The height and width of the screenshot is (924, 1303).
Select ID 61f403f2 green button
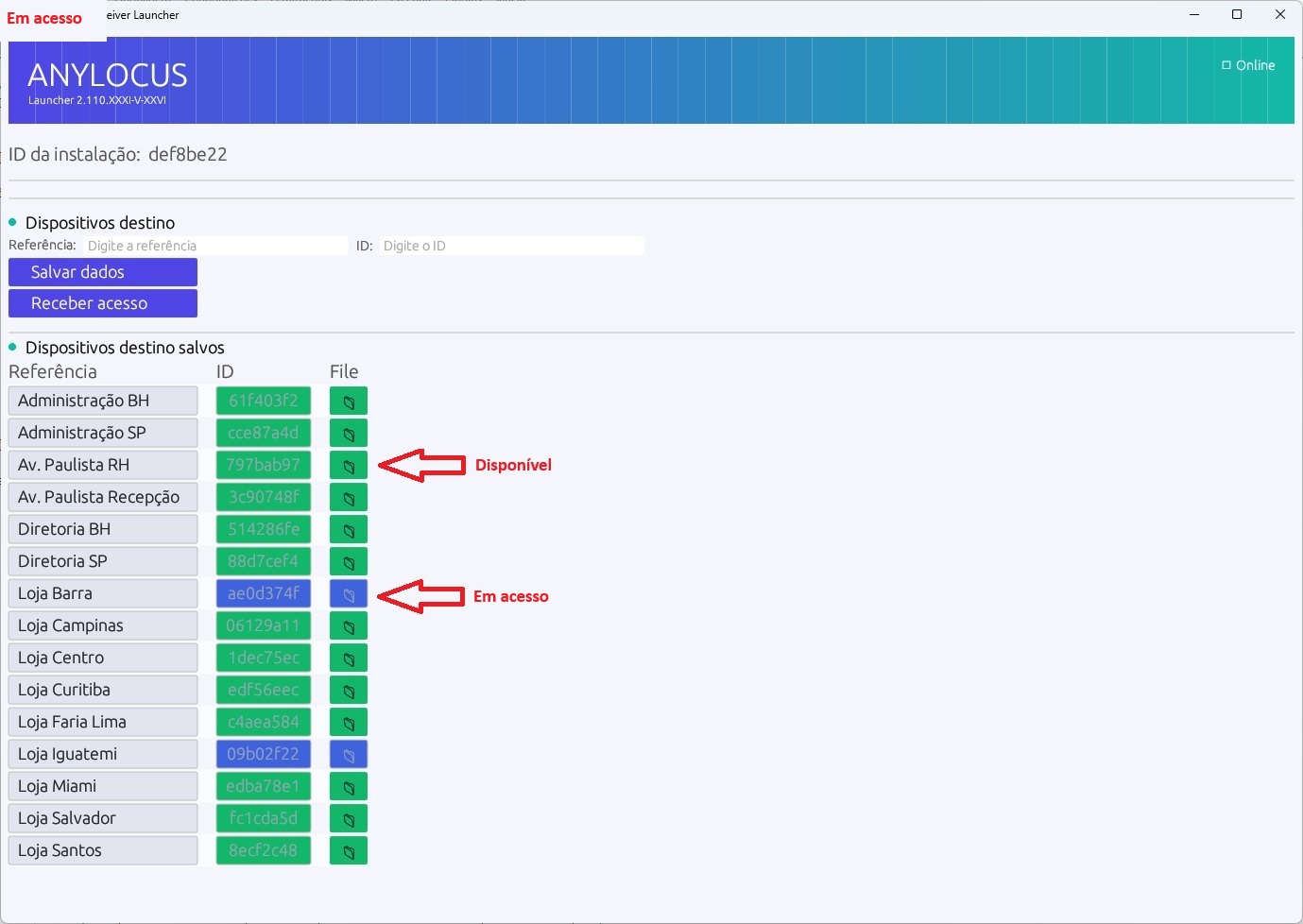pos(264,402)
